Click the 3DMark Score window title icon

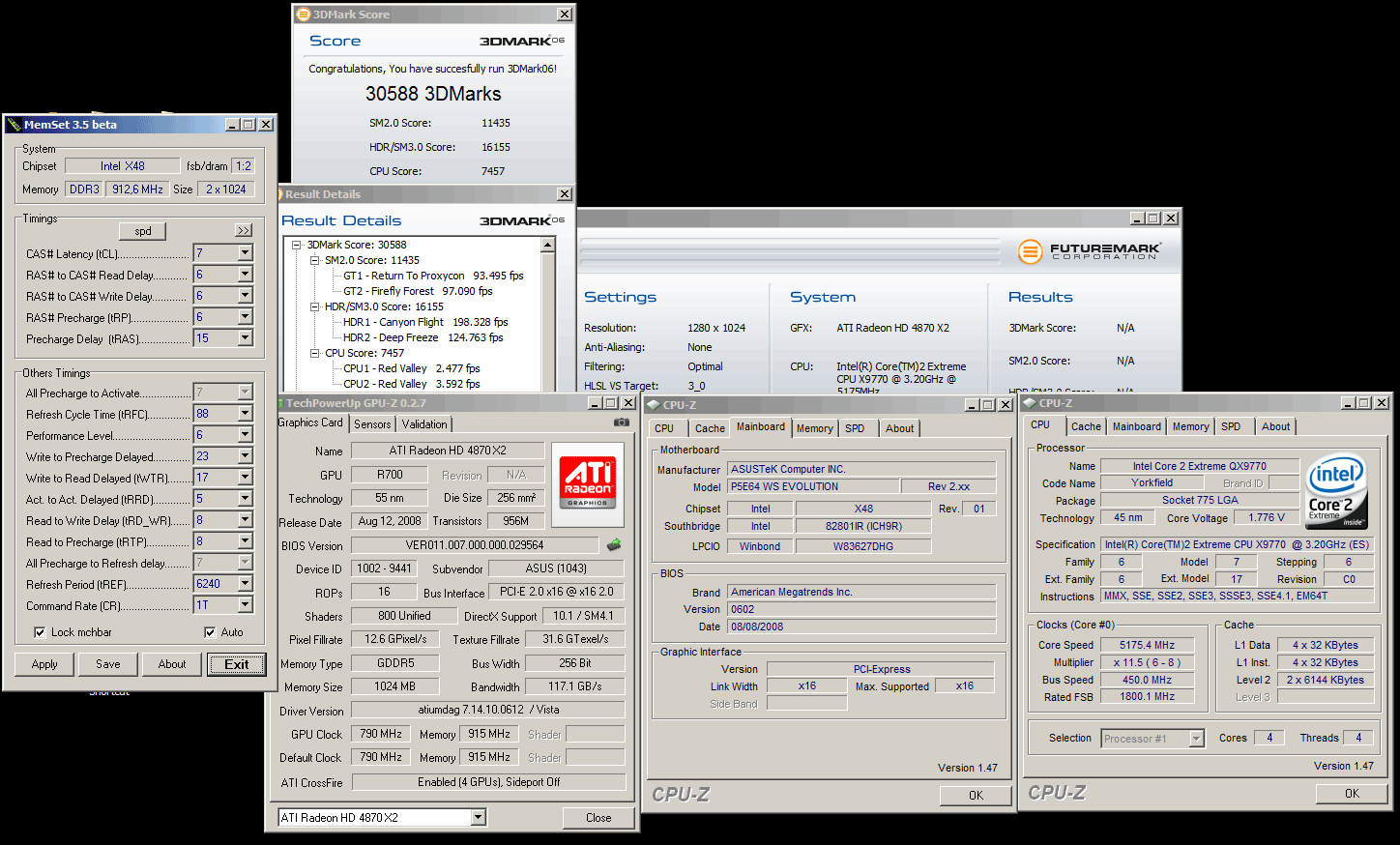(x=303, y=15)
